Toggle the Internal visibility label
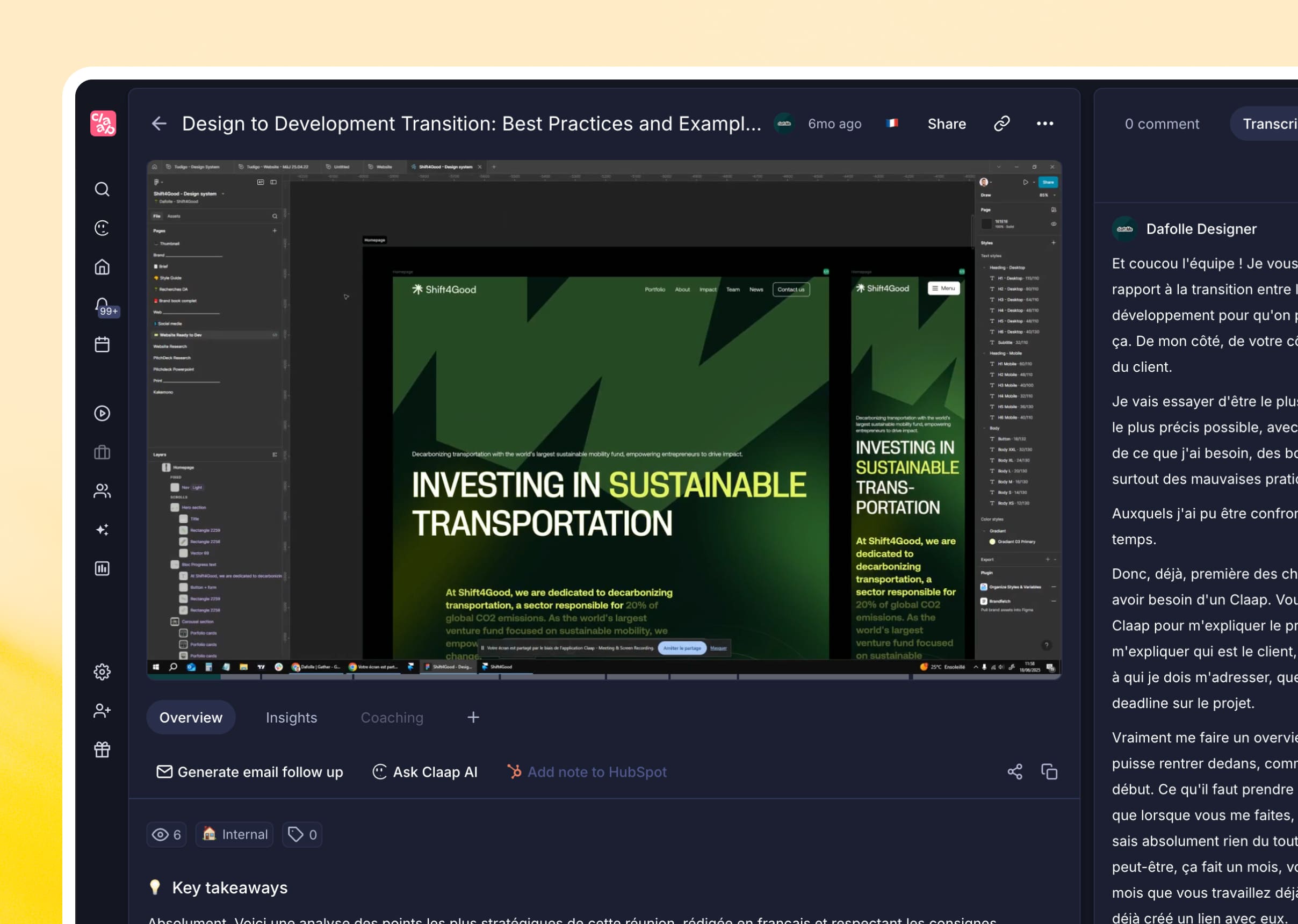 point(234,834)
